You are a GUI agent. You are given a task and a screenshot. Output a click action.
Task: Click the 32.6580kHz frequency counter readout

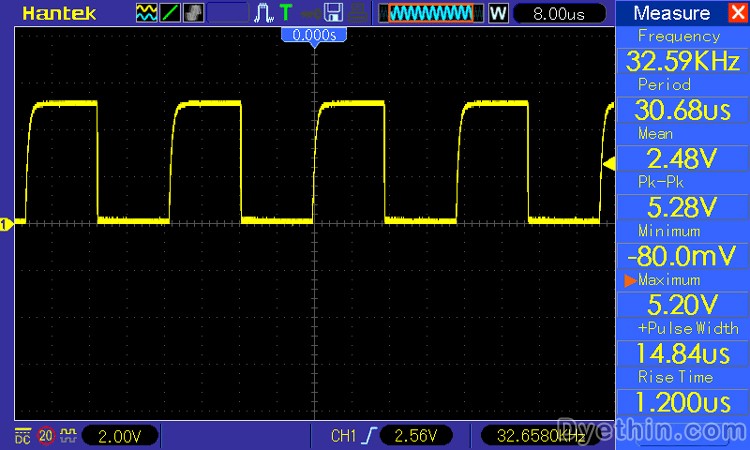click(x=540, y=436)
